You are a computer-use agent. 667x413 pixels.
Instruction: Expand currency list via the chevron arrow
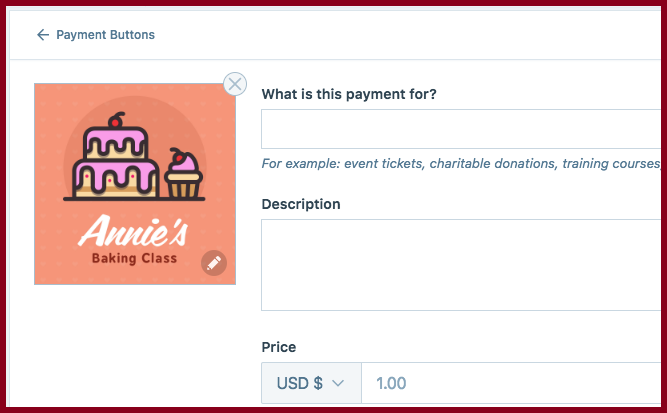click(338, 383)
